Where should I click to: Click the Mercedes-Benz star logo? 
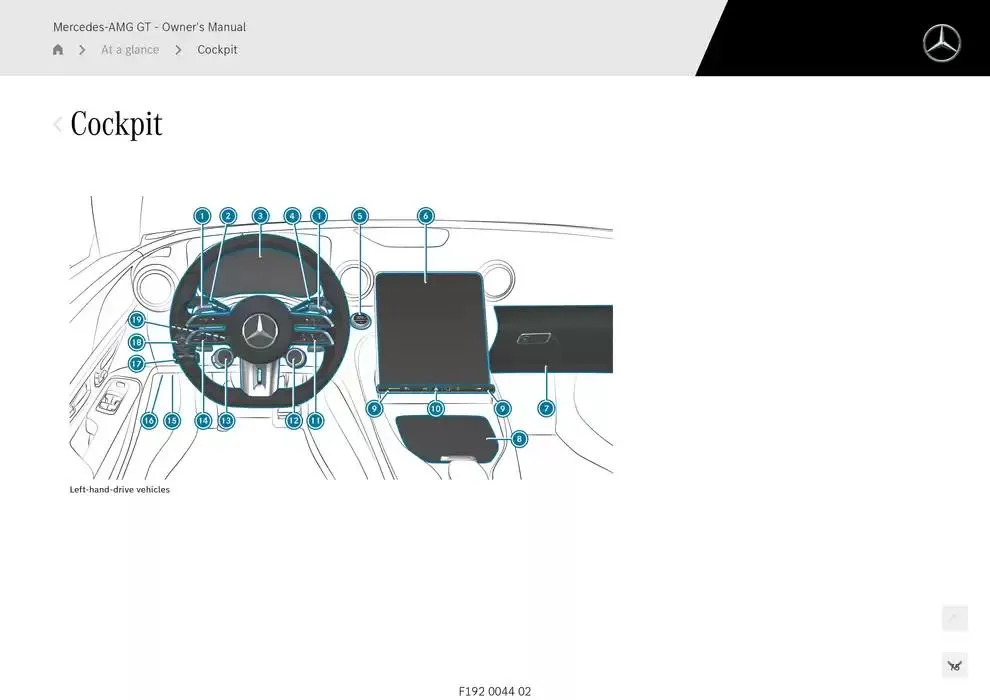(x=941, y=43)
